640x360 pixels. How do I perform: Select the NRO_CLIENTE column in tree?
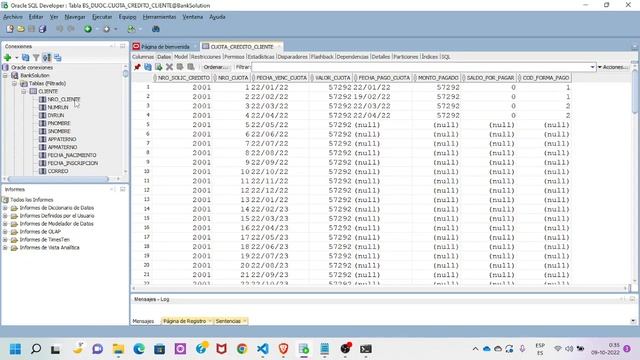coord(64,99)
